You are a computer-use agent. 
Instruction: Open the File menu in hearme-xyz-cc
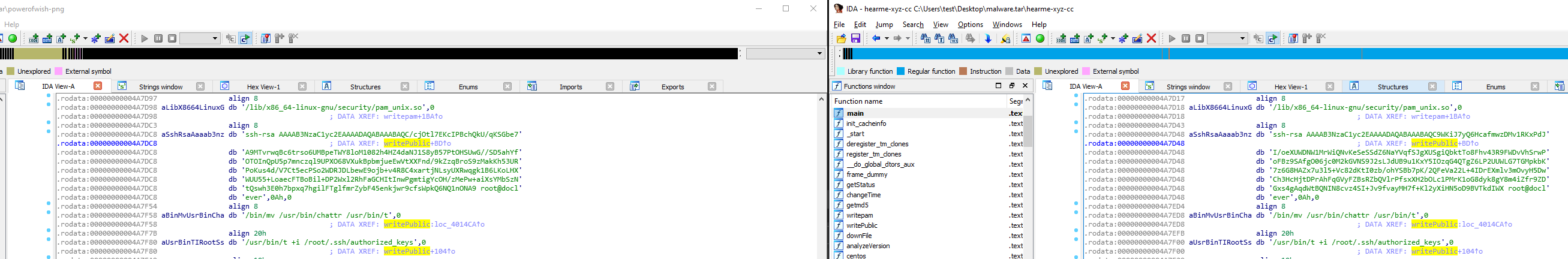[x=839, y=25]
